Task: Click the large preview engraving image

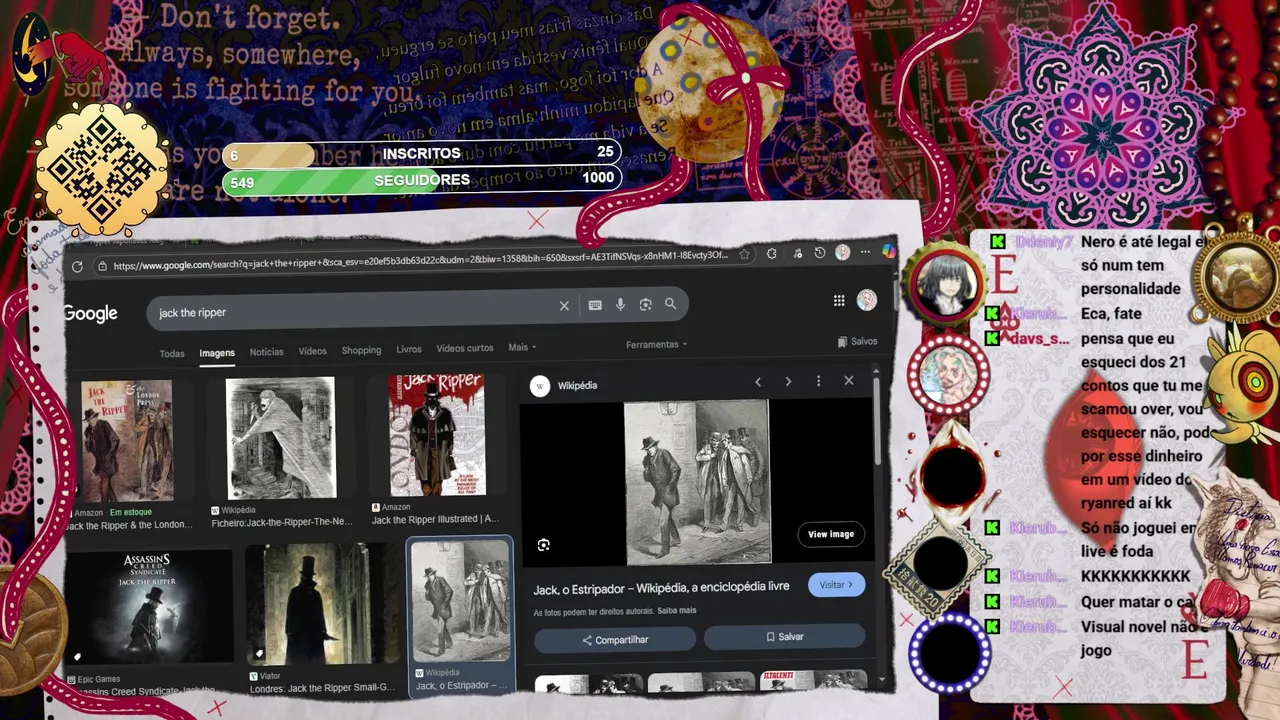Action: [x=697, y=482]
